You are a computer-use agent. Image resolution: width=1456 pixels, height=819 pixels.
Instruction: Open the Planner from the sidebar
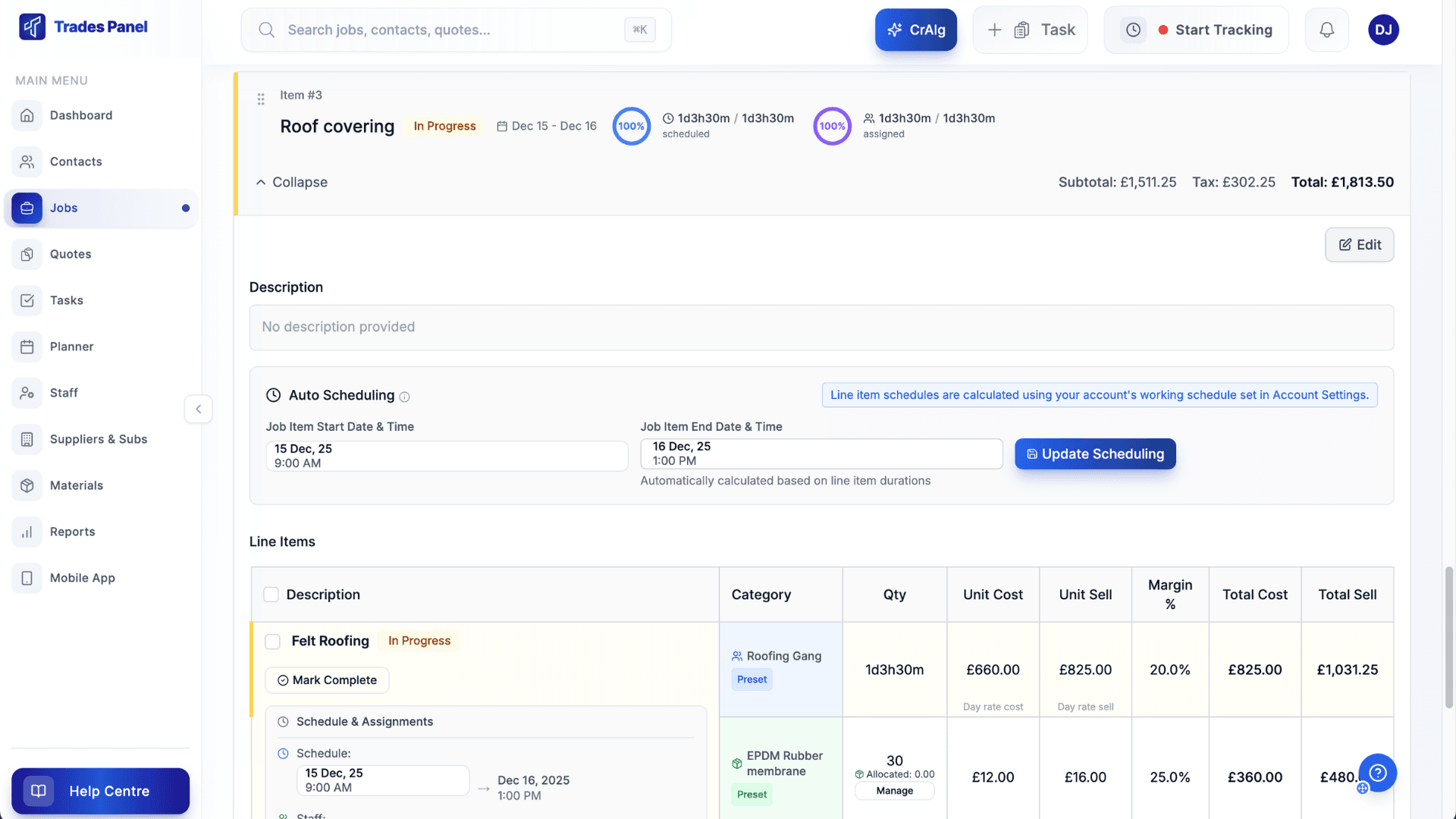tap(71, 347)
